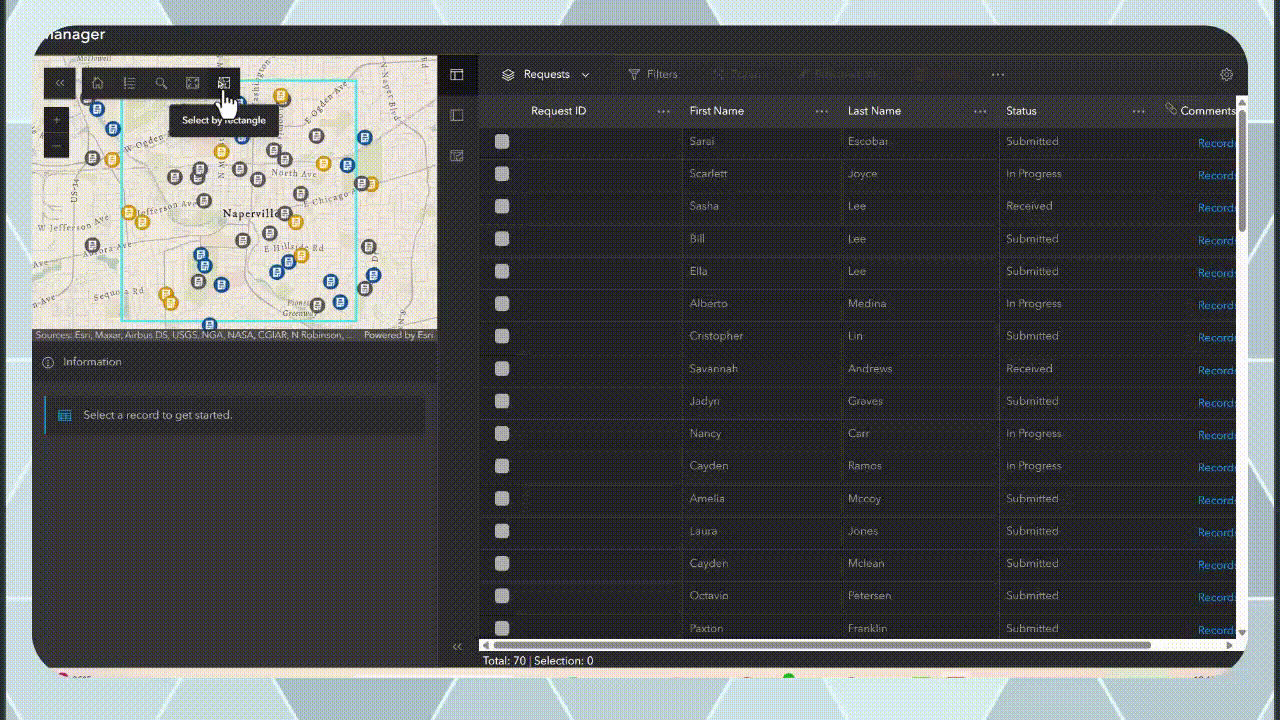Click the Comments column header
The image size is (1280, 720).
[1208, 111]
